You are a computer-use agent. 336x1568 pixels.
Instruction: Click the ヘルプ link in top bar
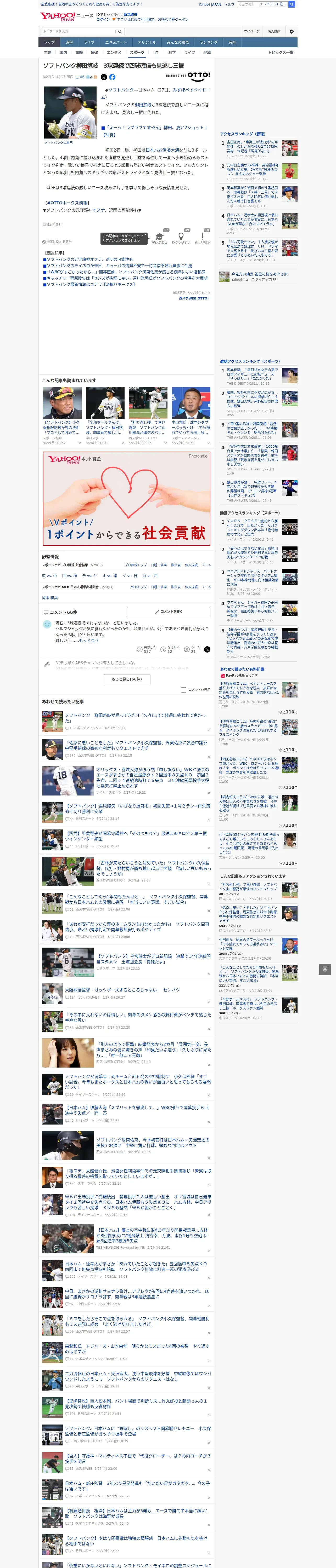tap(229, 4)
